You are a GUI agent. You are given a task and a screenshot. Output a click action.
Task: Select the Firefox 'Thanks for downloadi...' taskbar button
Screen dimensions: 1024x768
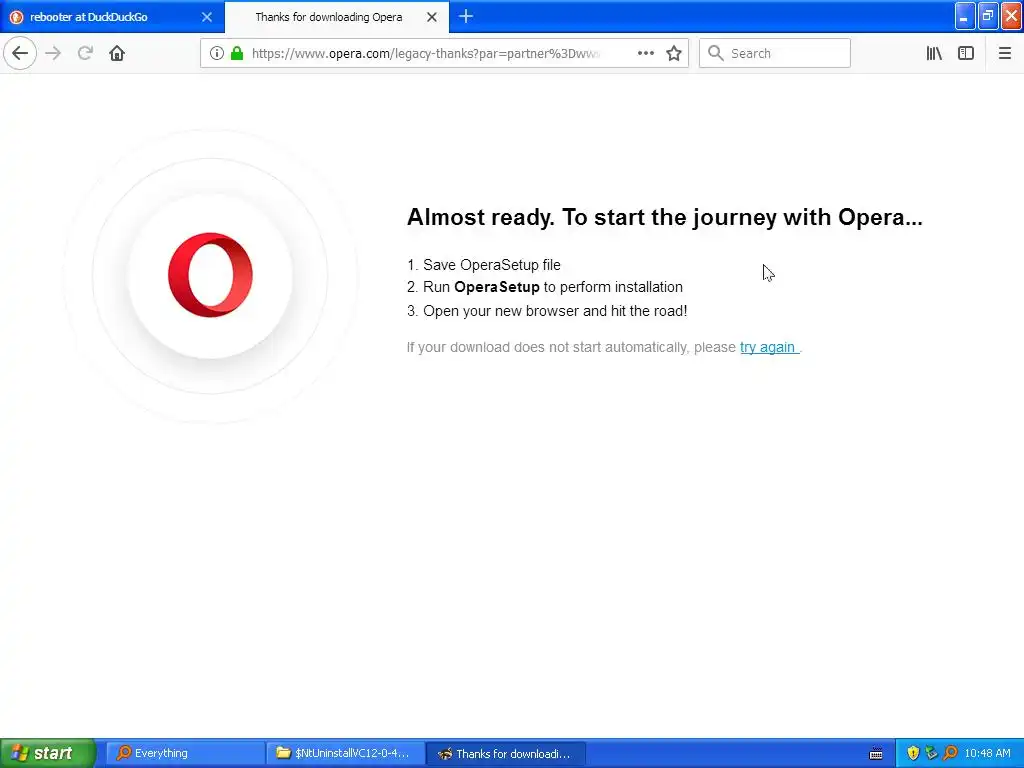click(506, 753)
